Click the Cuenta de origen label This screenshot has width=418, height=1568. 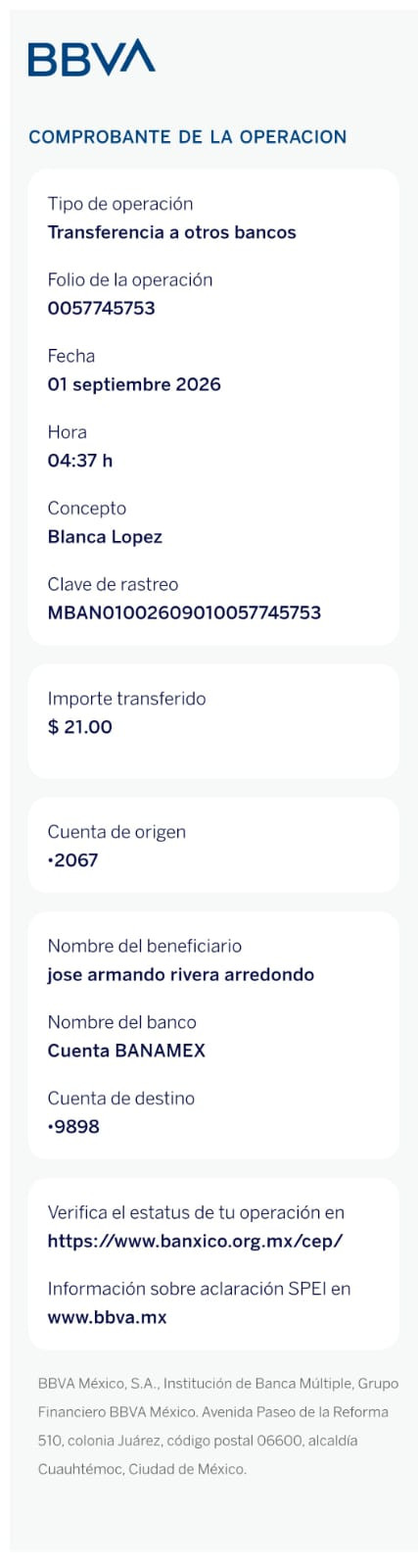coord(116,832)
